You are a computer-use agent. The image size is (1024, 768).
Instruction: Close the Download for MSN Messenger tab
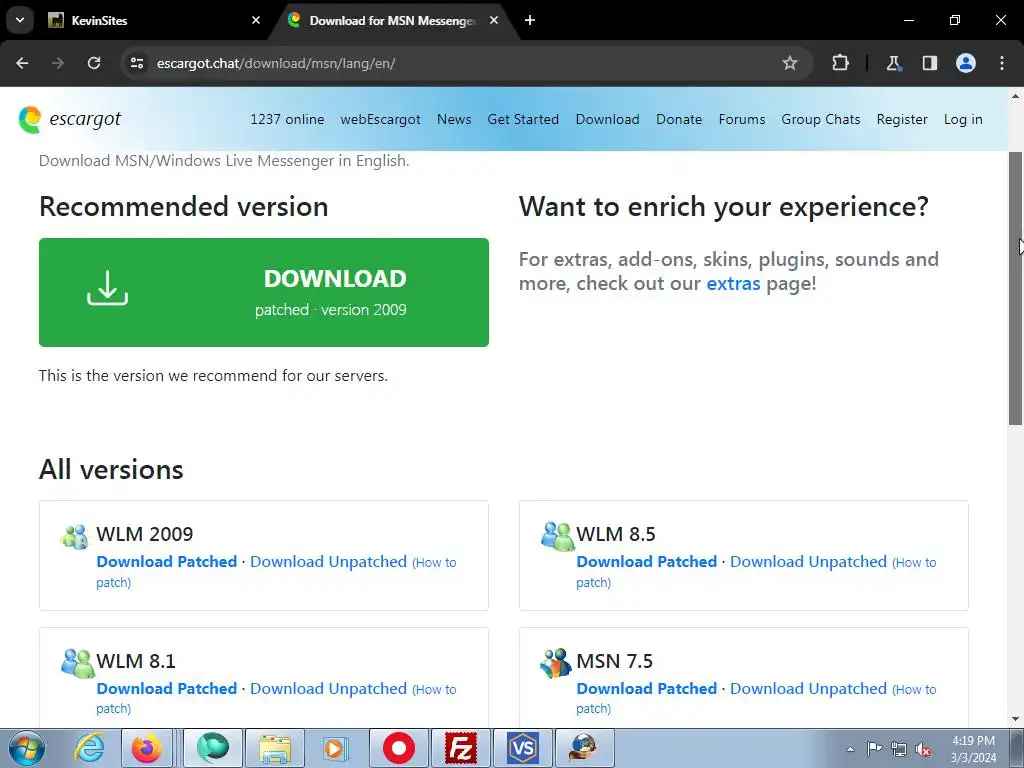tap(494, 20)
